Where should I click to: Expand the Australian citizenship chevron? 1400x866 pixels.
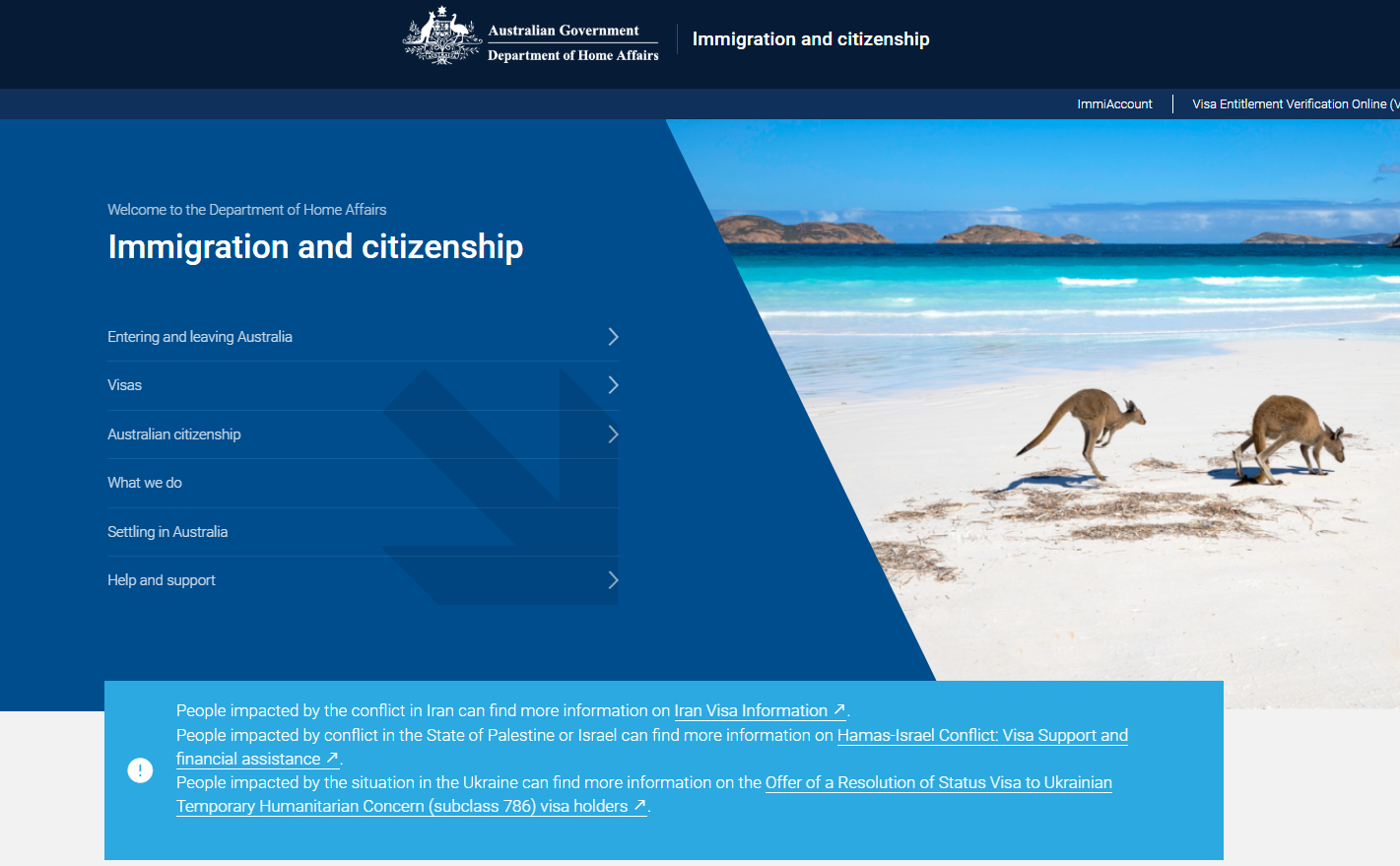click(x=613, y=434)
